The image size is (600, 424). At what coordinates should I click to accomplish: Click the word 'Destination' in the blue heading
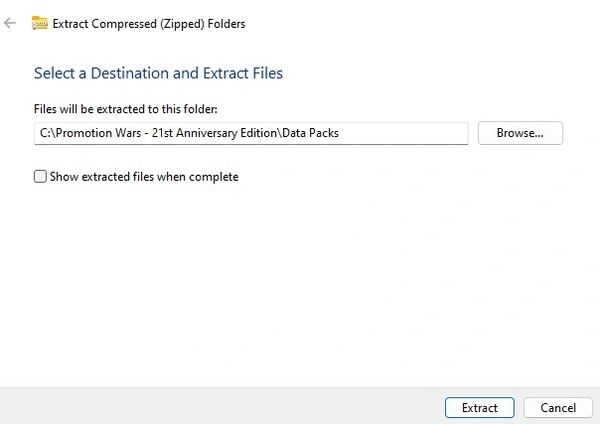129,73
